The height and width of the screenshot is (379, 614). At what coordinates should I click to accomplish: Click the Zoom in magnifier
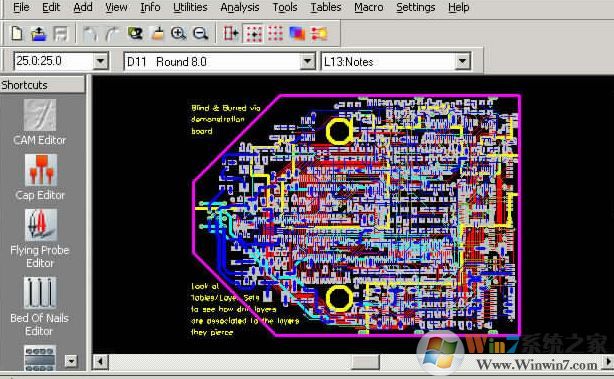click(178, 34)
